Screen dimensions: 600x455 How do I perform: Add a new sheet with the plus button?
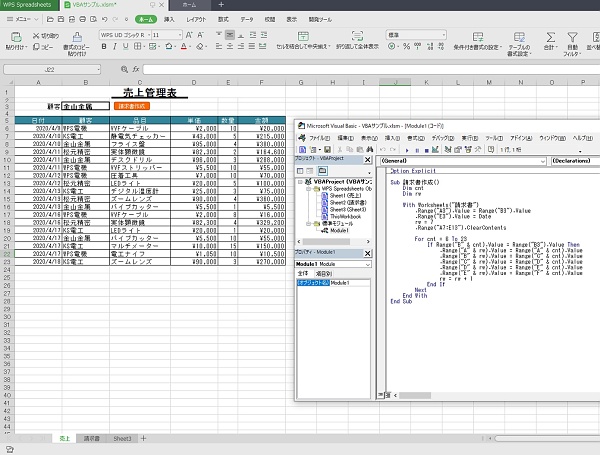(x=143, y=439)
